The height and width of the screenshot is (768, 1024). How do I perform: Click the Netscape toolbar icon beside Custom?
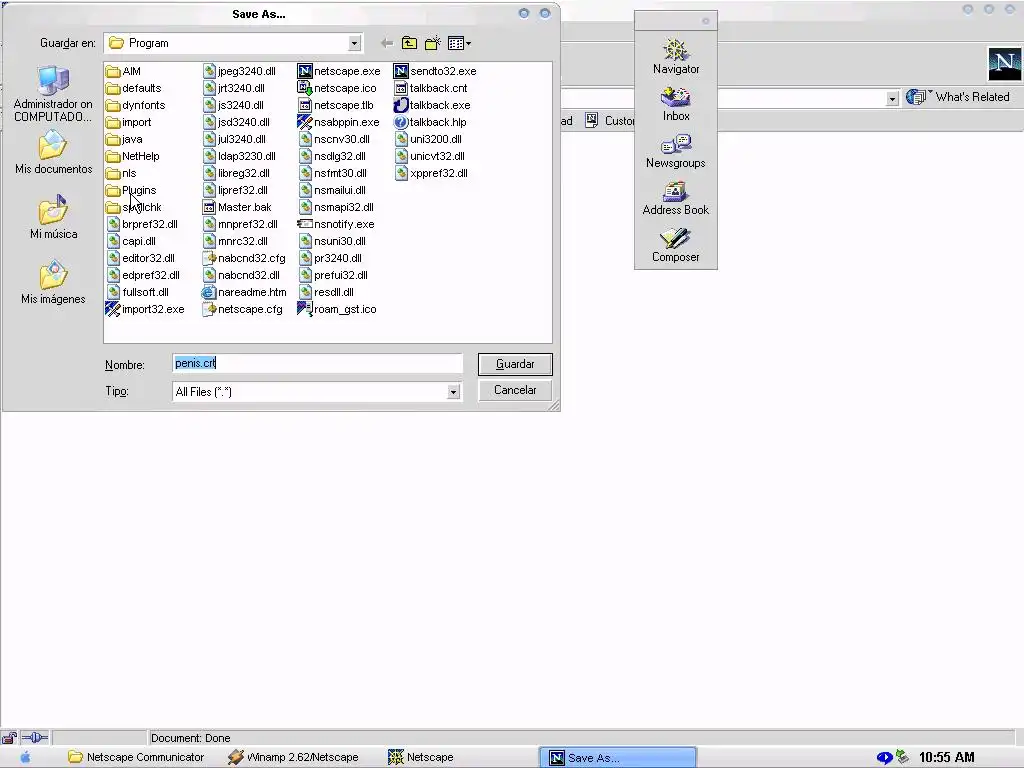[x=591, y=120]
